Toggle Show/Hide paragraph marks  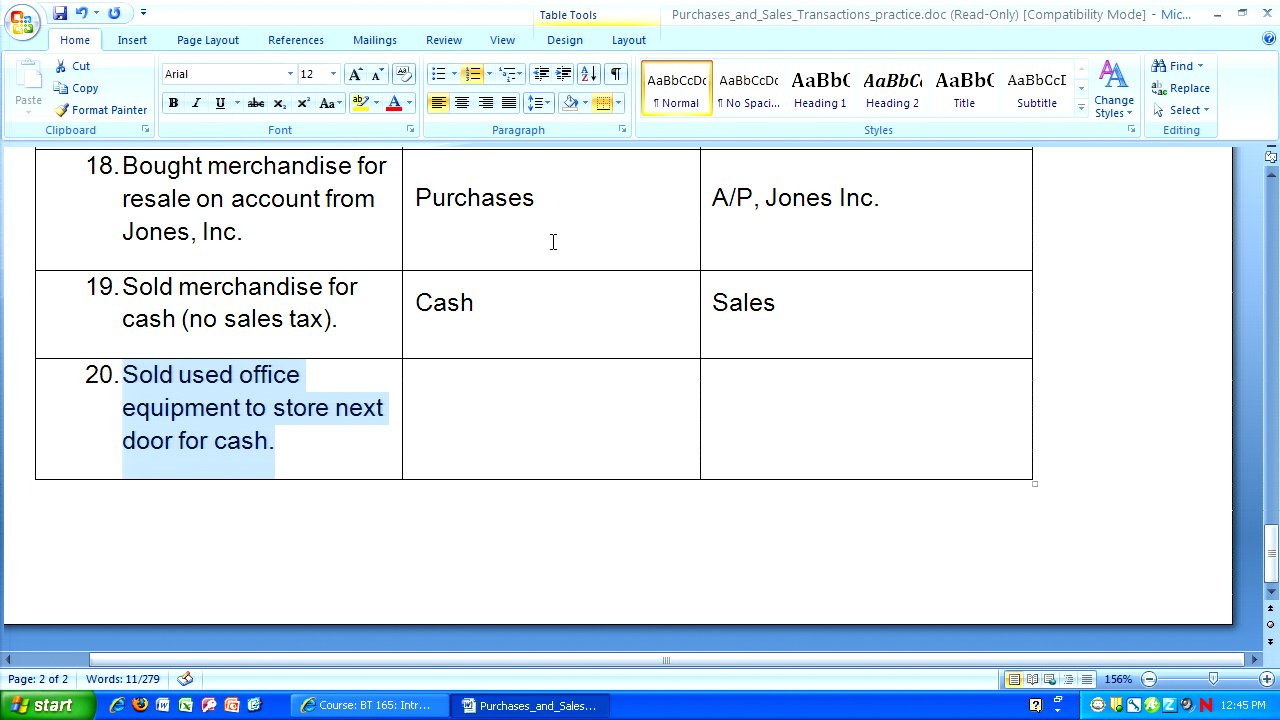pos(616,74)
